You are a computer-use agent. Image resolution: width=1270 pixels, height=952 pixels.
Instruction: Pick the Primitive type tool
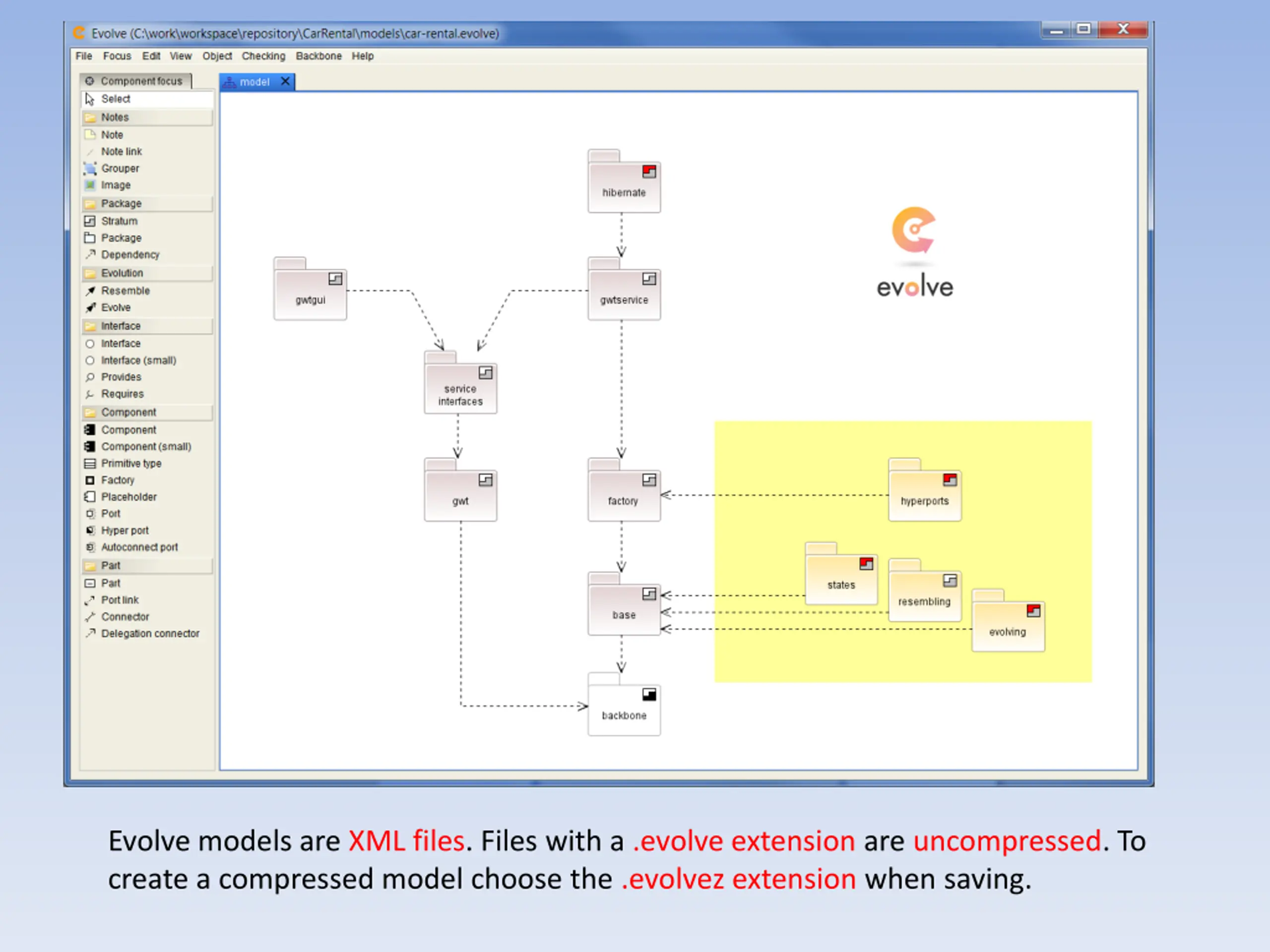[130, 463]
